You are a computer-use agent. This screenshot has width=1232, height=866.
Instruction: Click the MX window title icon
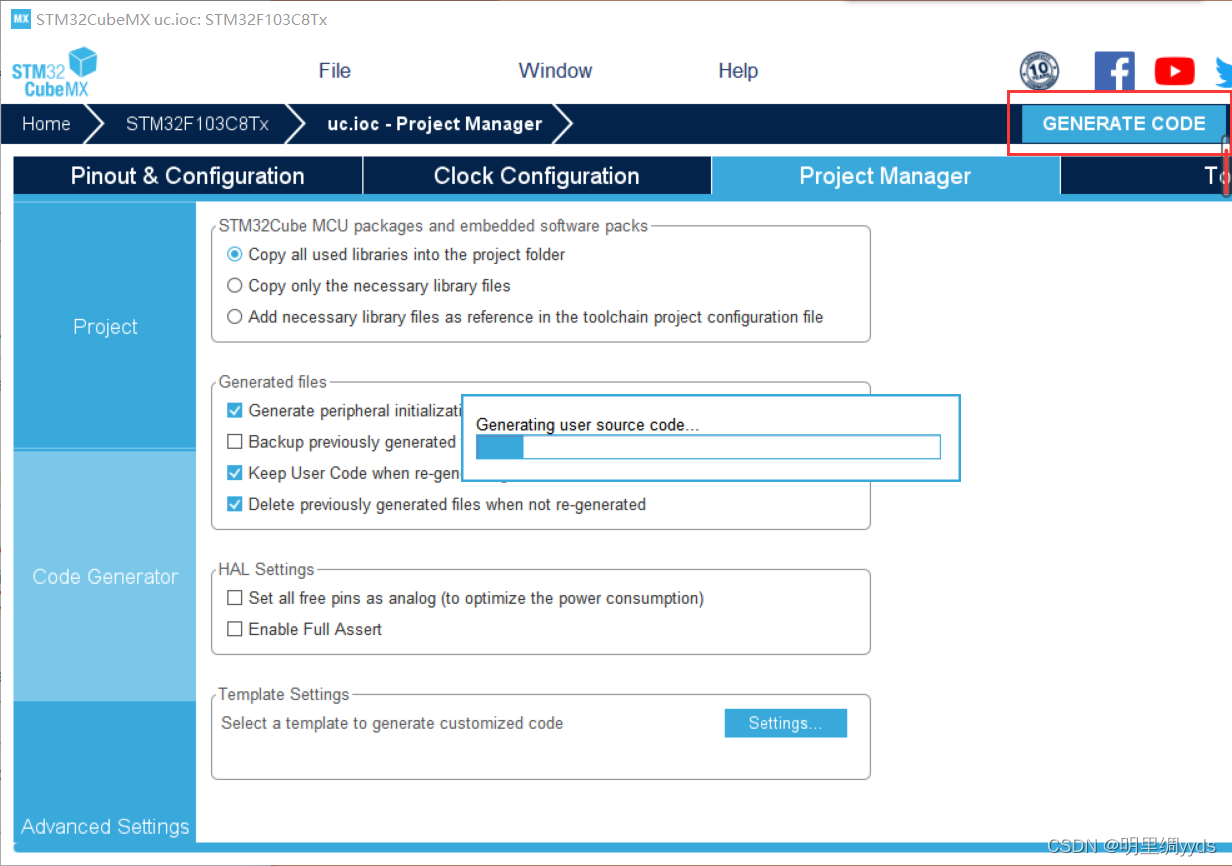coord(20,19)
